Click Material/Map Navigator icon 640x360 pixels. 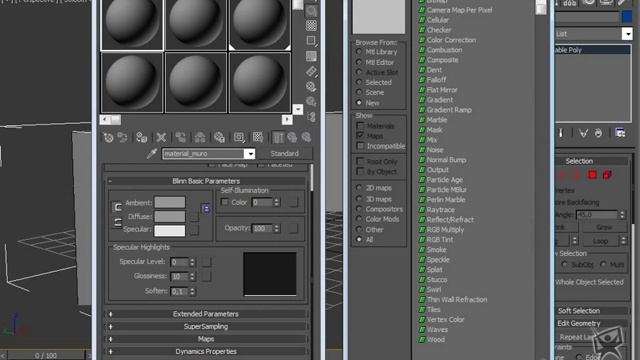311,117
